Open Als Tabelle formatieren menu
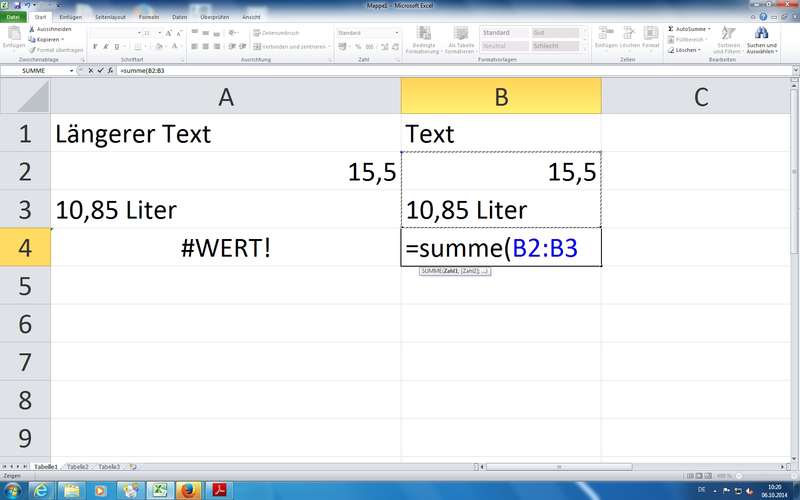800x500 pixels. (460, 40)
